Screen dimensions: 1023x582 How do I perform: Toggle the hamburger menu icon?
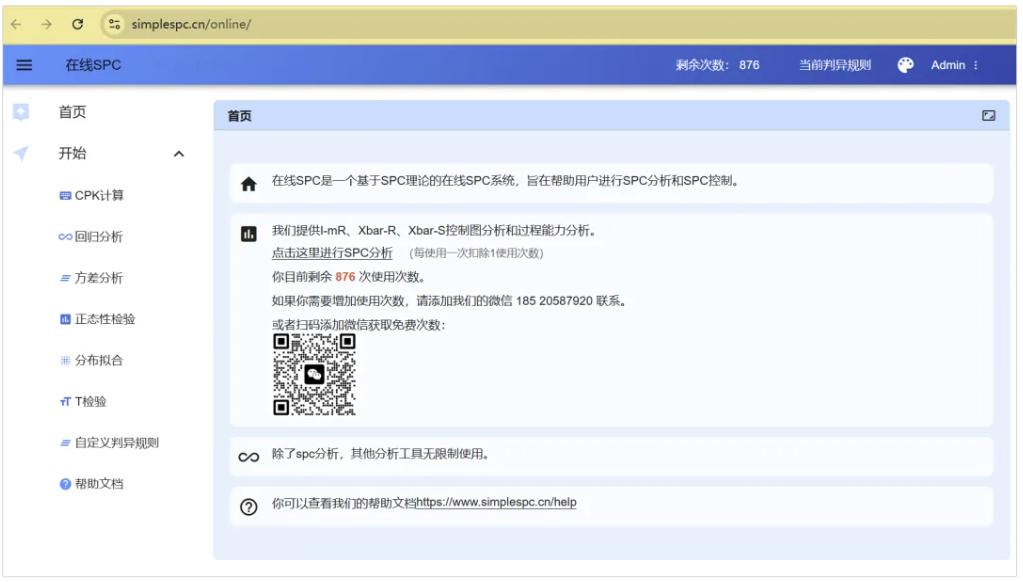pyautogui.click(x=24, y=65)
